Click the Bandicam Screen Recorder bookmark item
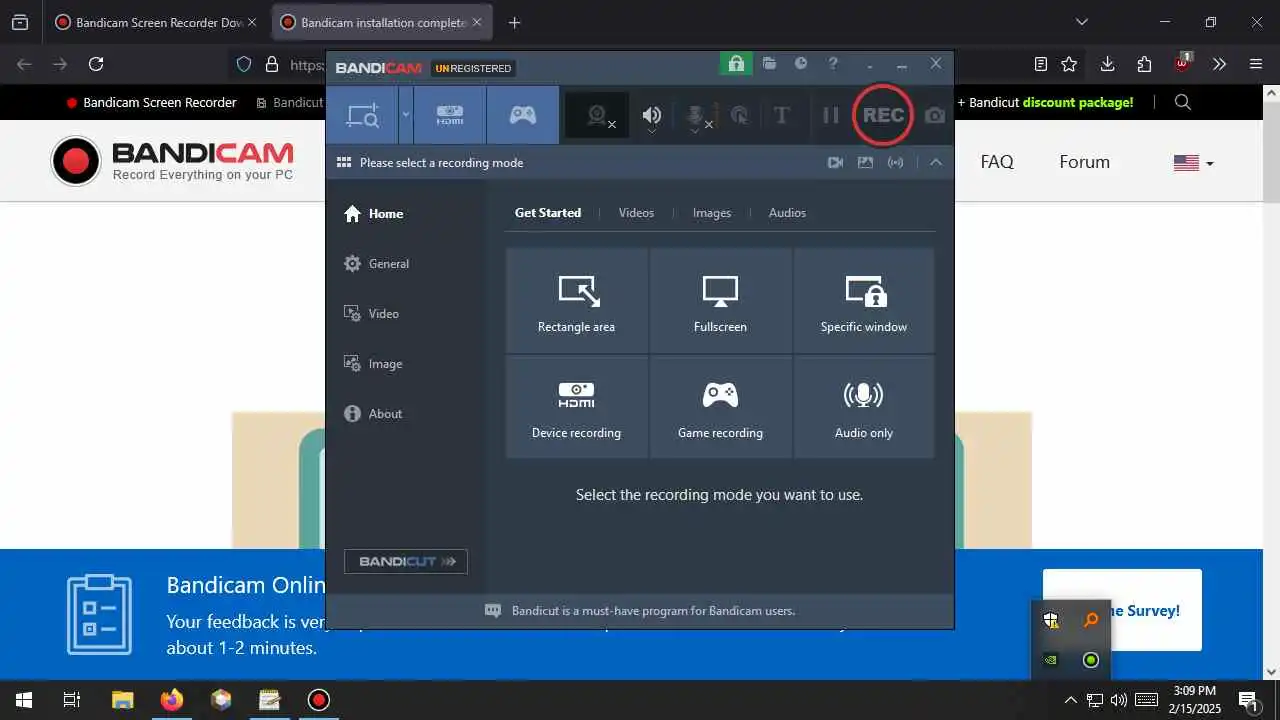1280x720 pixels. 151,102
